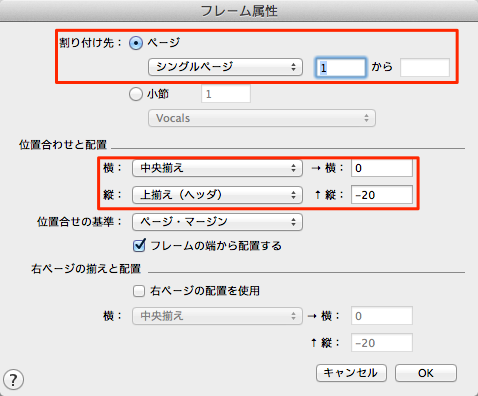
Task: Click the start page number field containing 1
Action: click(x=340, y=67)
